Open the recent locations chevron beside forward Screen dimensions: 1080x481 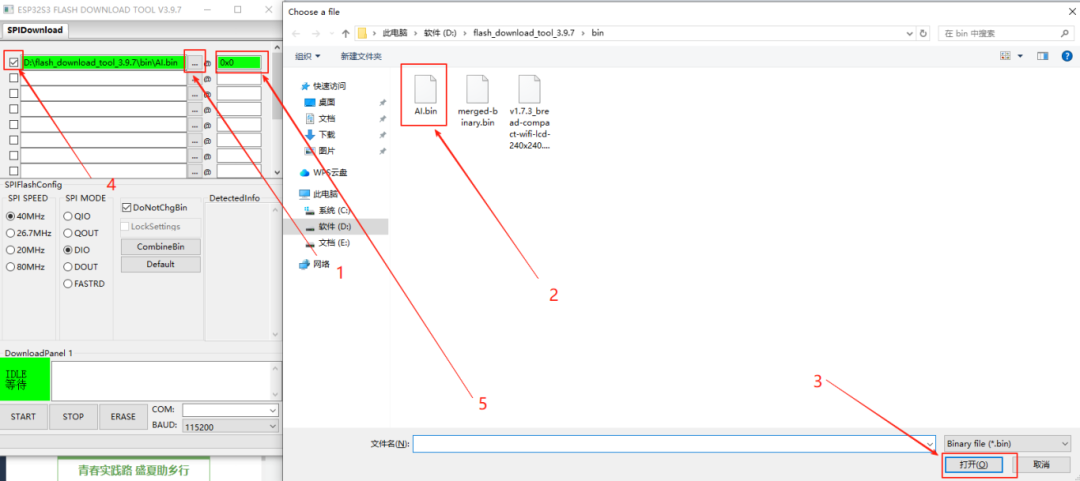click(331, 33)
